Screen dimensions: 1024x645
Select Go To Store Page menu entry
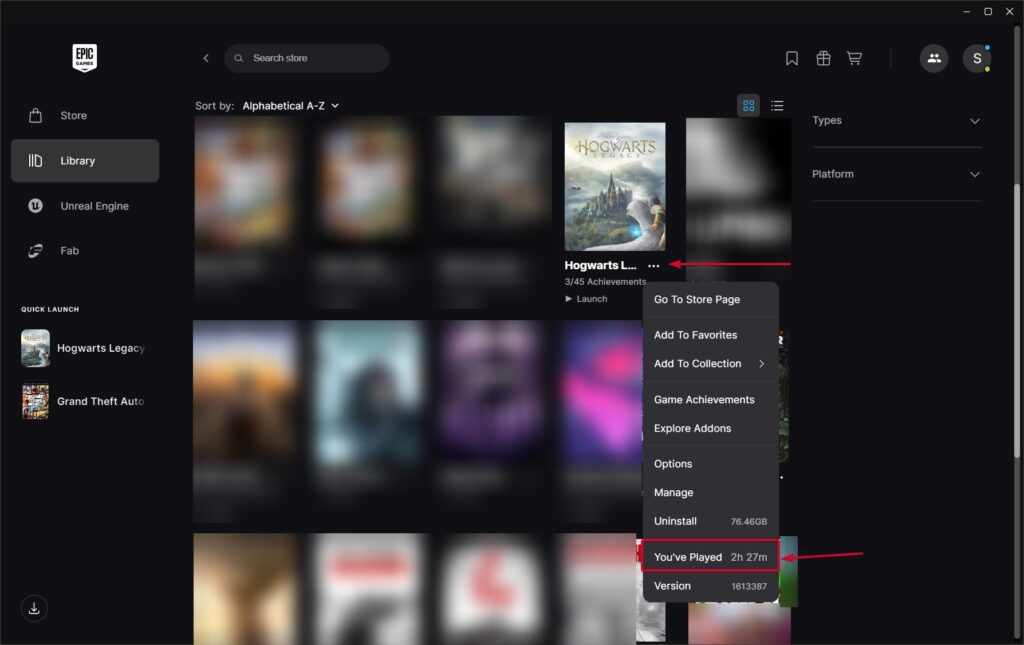coord(697,300)
